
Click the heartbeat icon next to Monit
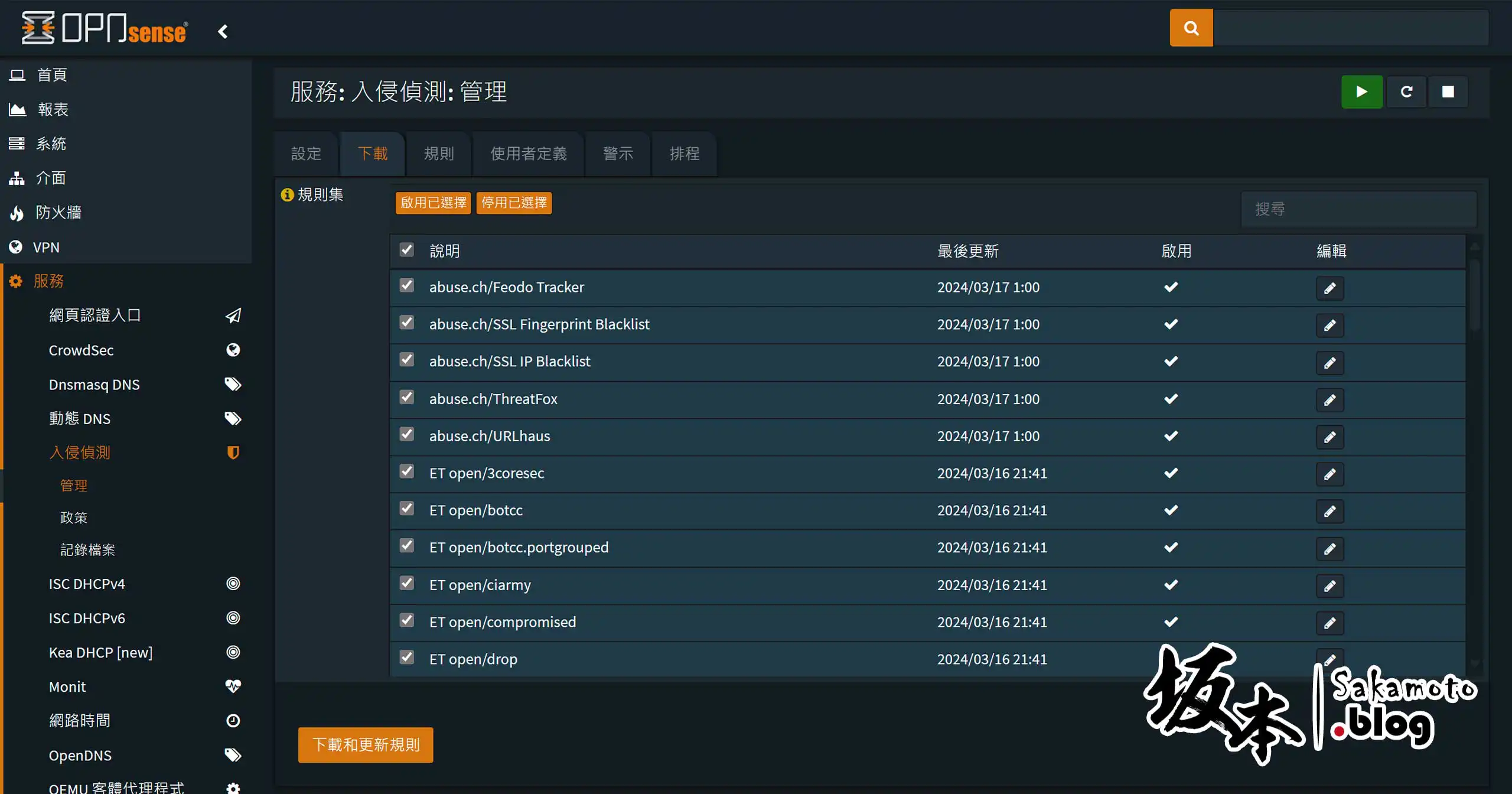(x=233, y=686)
